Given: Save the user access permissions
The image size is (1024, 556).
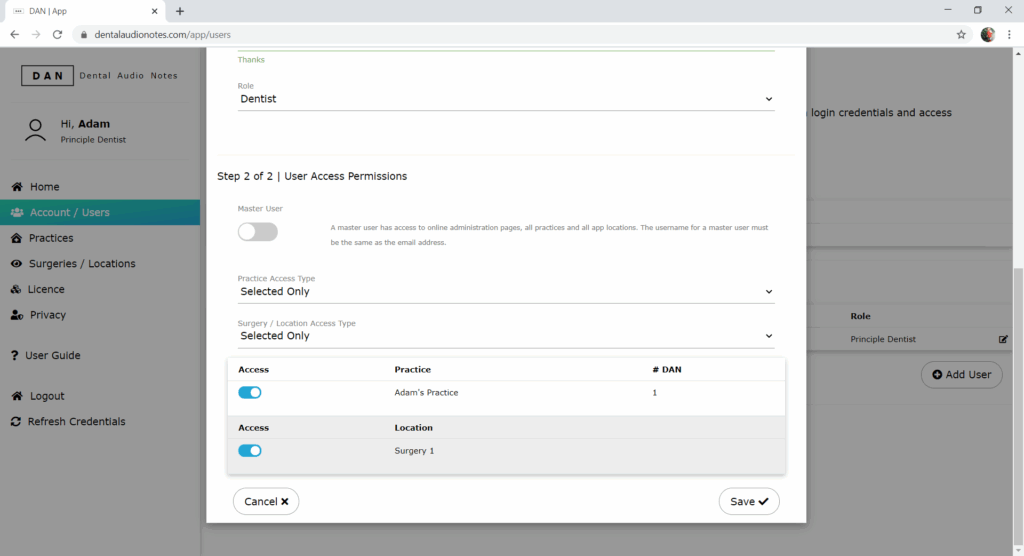Looking at the screenshot, I should (x=748, y=501).
